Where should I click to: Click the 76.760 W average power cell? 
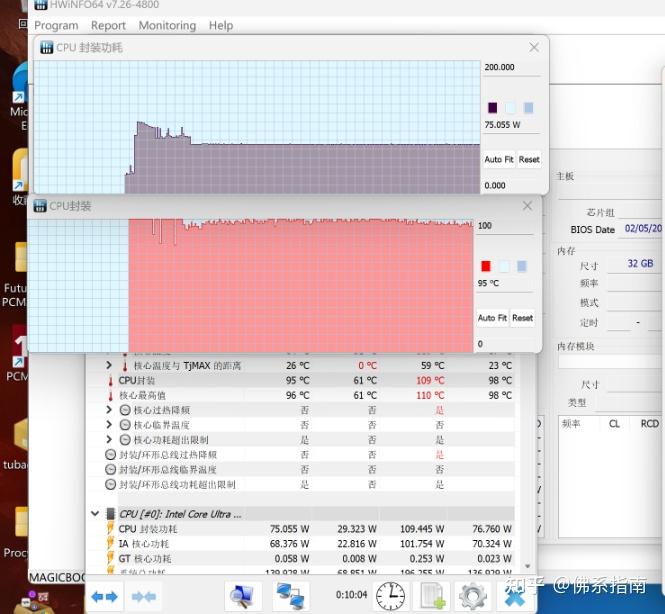pos(492,529)
